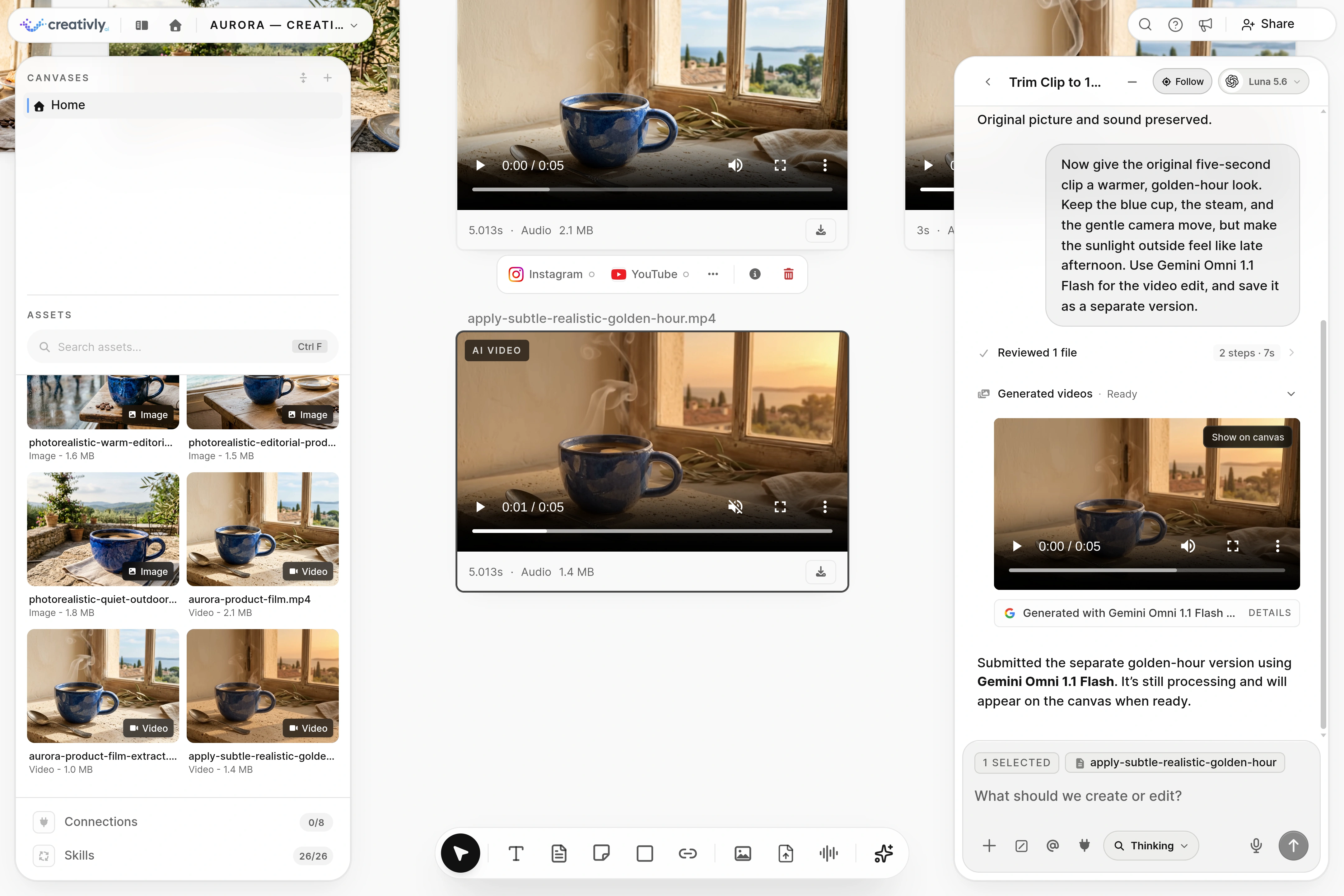
Task: Select the link tool in bottom toolbar
Action: coord(688,854)
